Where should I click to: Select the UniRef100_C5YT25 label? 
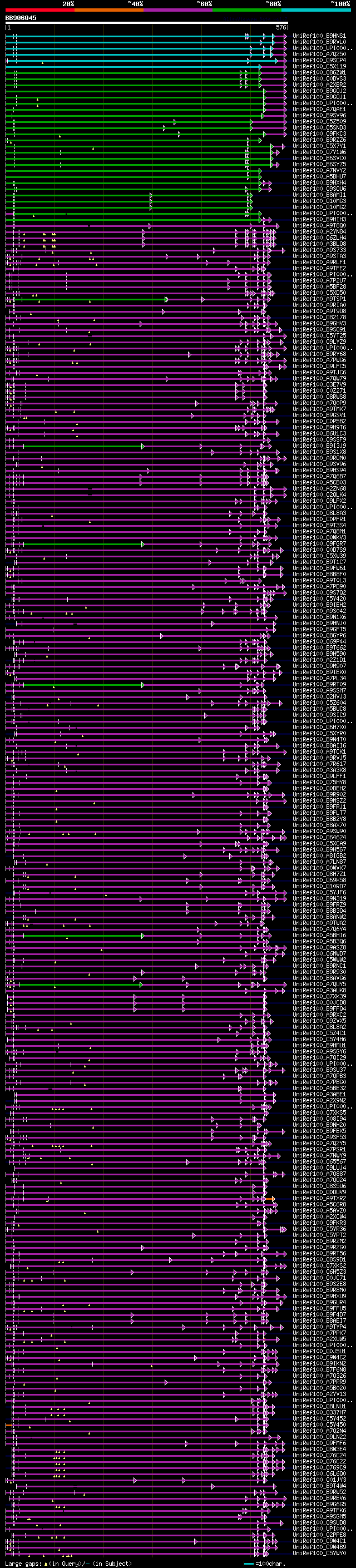coord(319,336)
